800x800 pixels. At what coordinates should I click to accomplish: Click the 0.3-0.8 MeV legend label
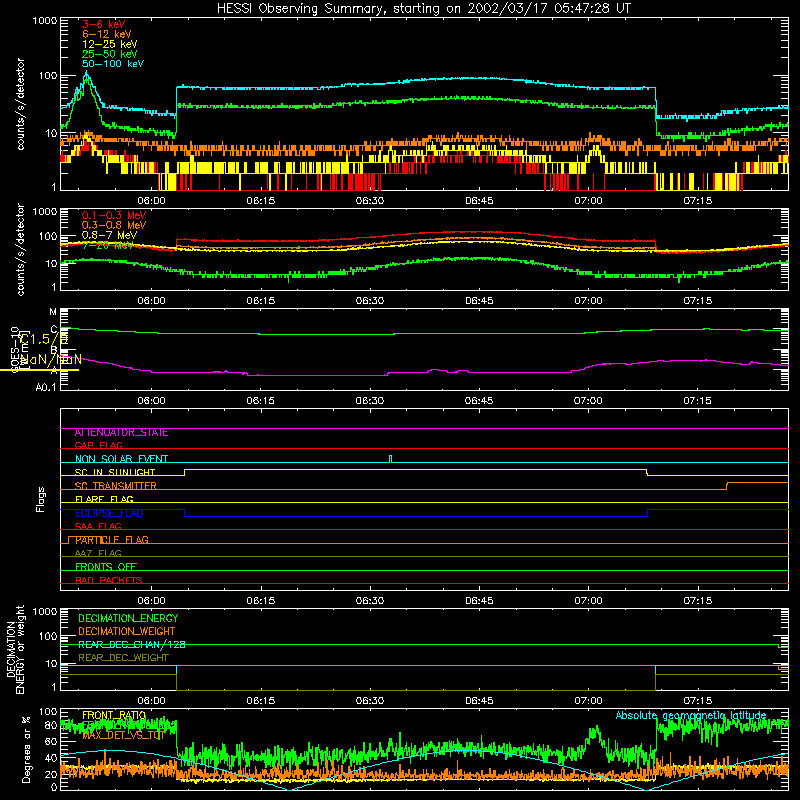(114, 225)
